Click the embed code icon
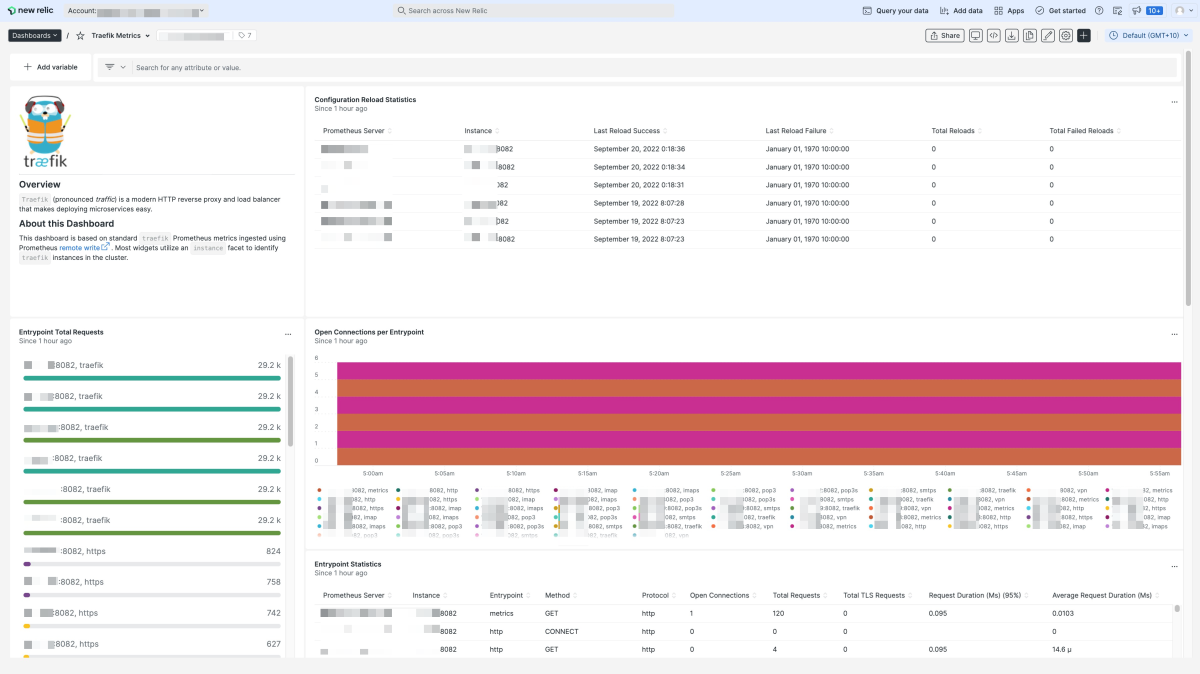This screenshot has height=674, width=1200. point(993,35)
